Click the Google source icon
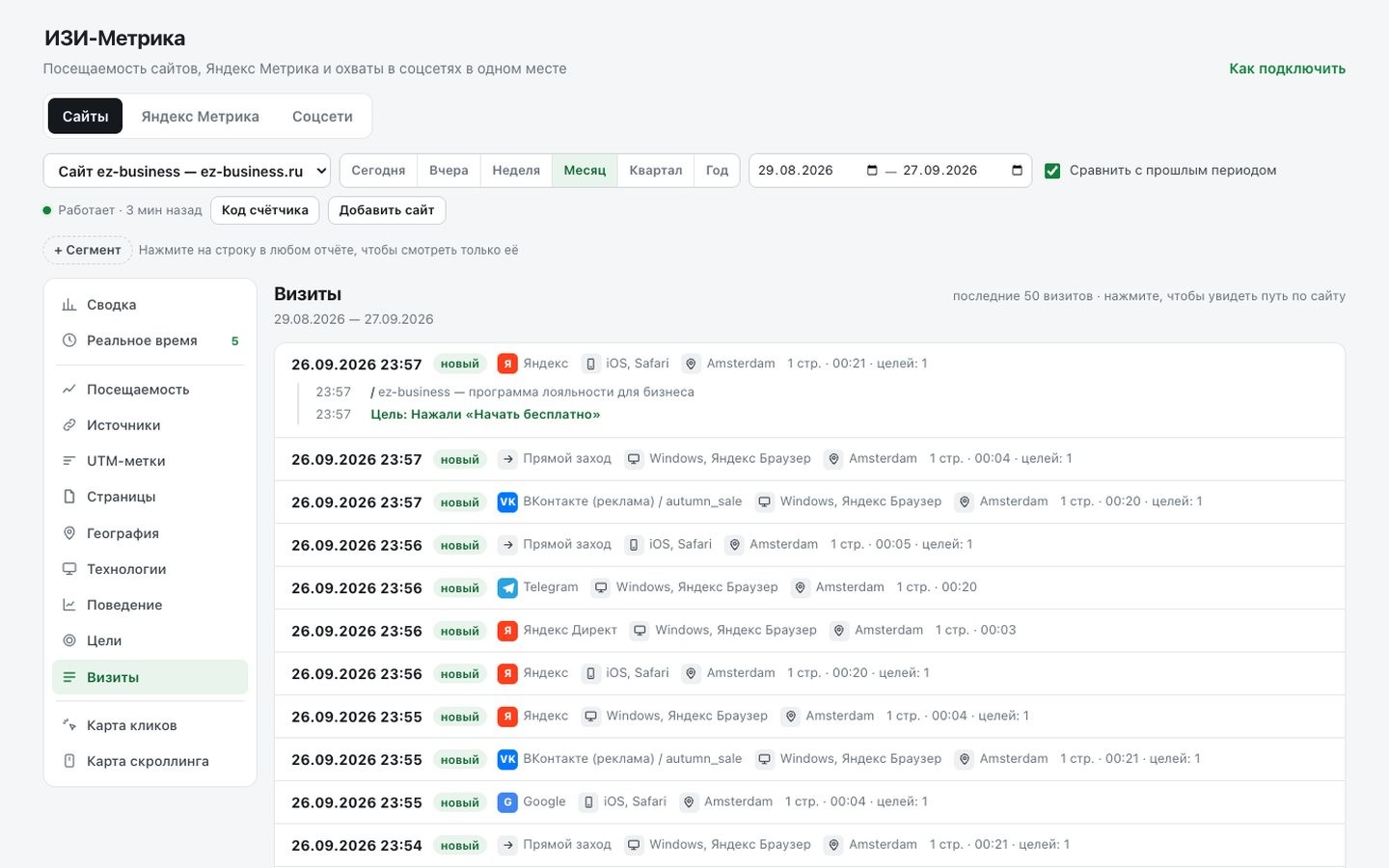 (507, 801)
